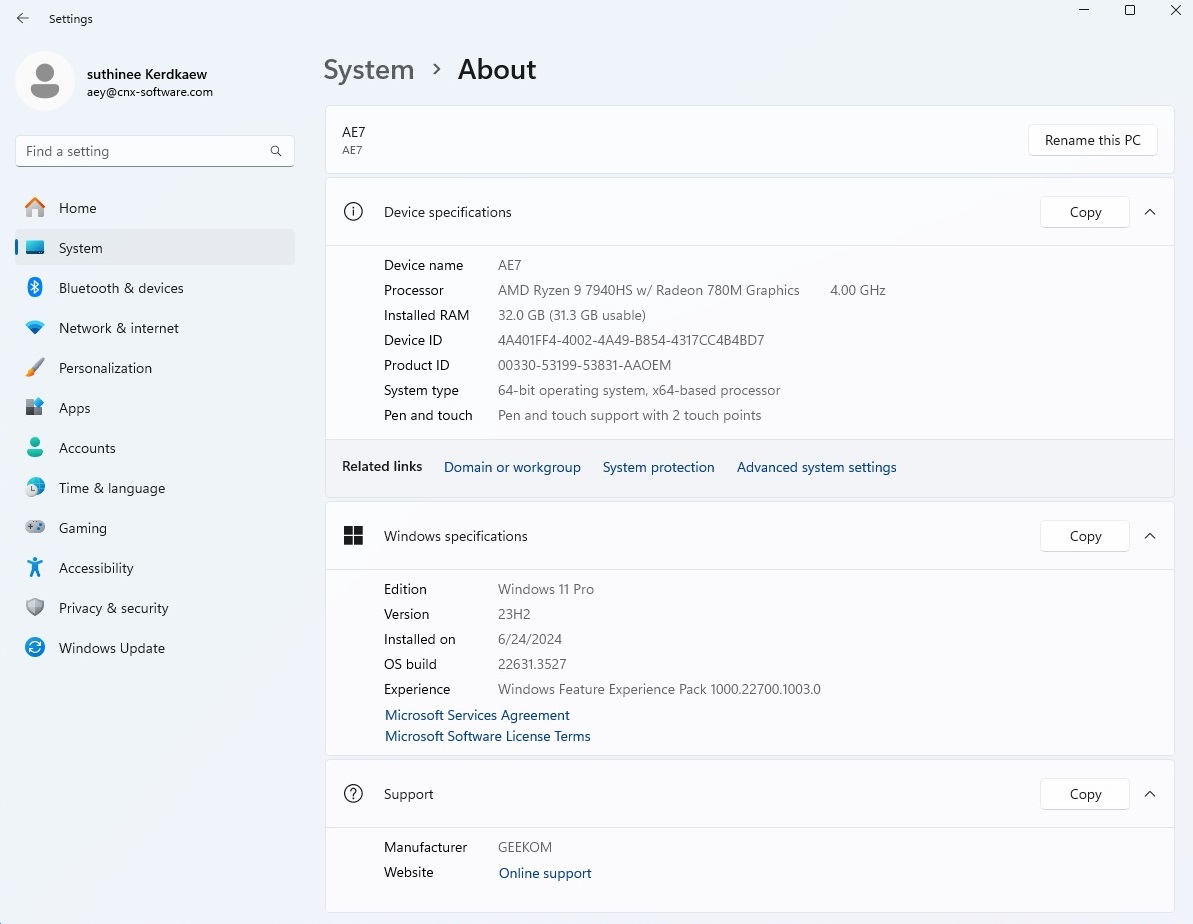Collapse the Device specifications section chevron

coord(1150,212)
